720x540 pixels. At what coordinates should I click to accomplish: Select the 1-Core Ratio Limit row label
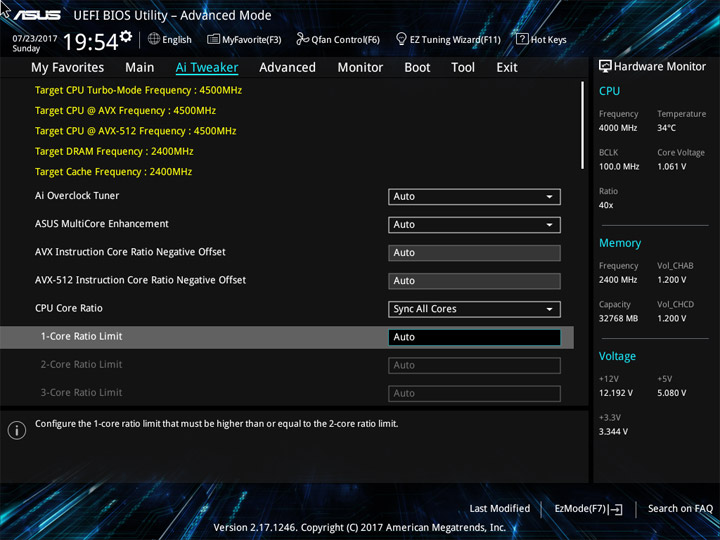81,336
